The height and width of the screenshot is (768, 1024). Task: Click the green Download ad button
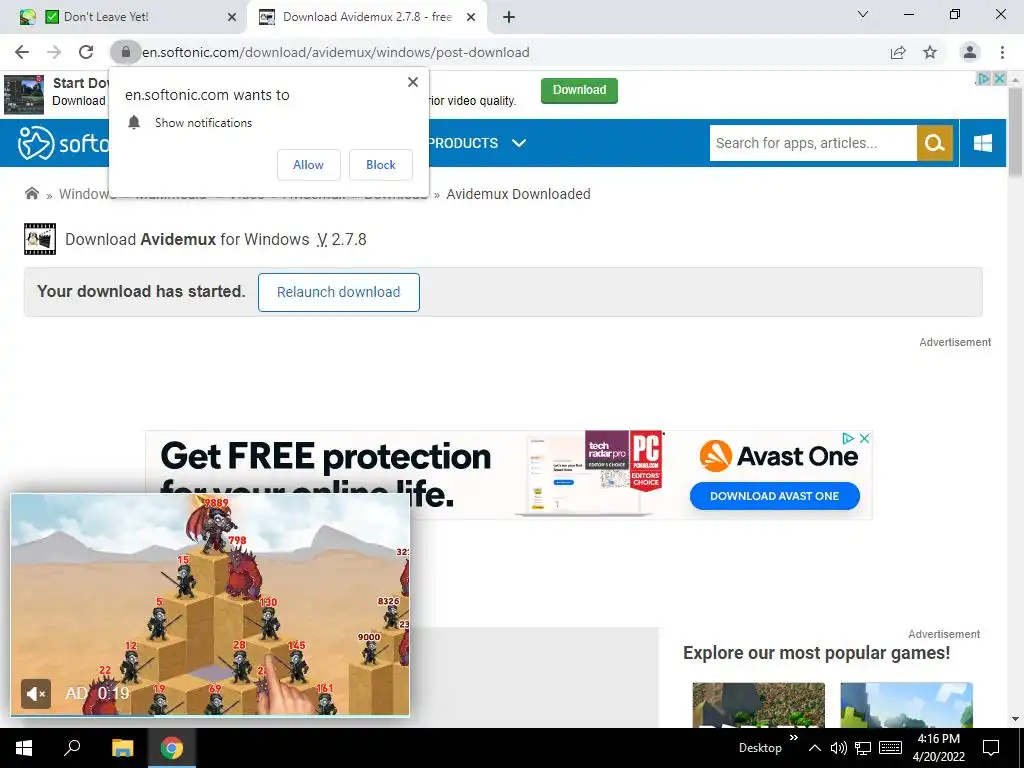coord(579,90)
